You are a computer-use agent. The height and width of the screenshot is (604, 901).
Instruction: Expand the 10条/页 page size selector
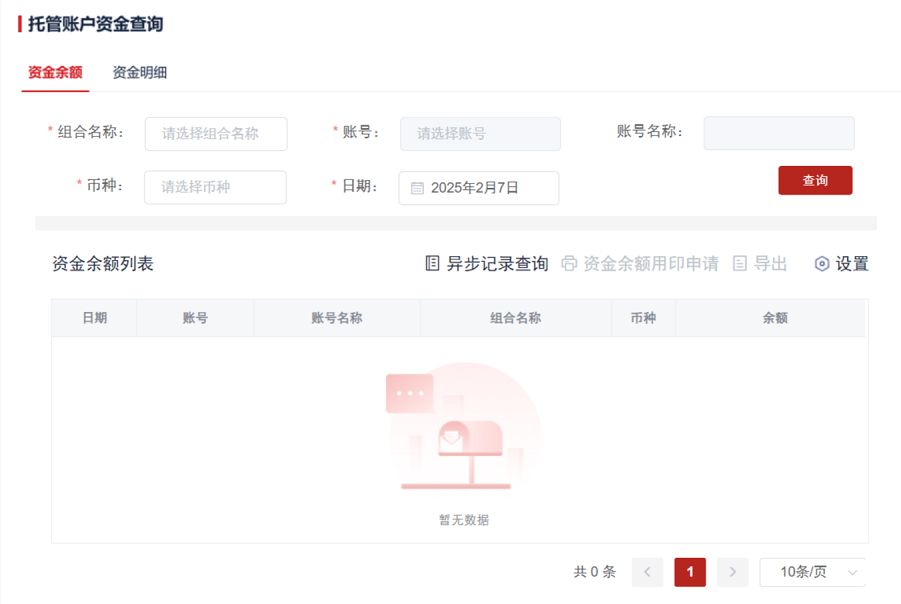[812, 572]
